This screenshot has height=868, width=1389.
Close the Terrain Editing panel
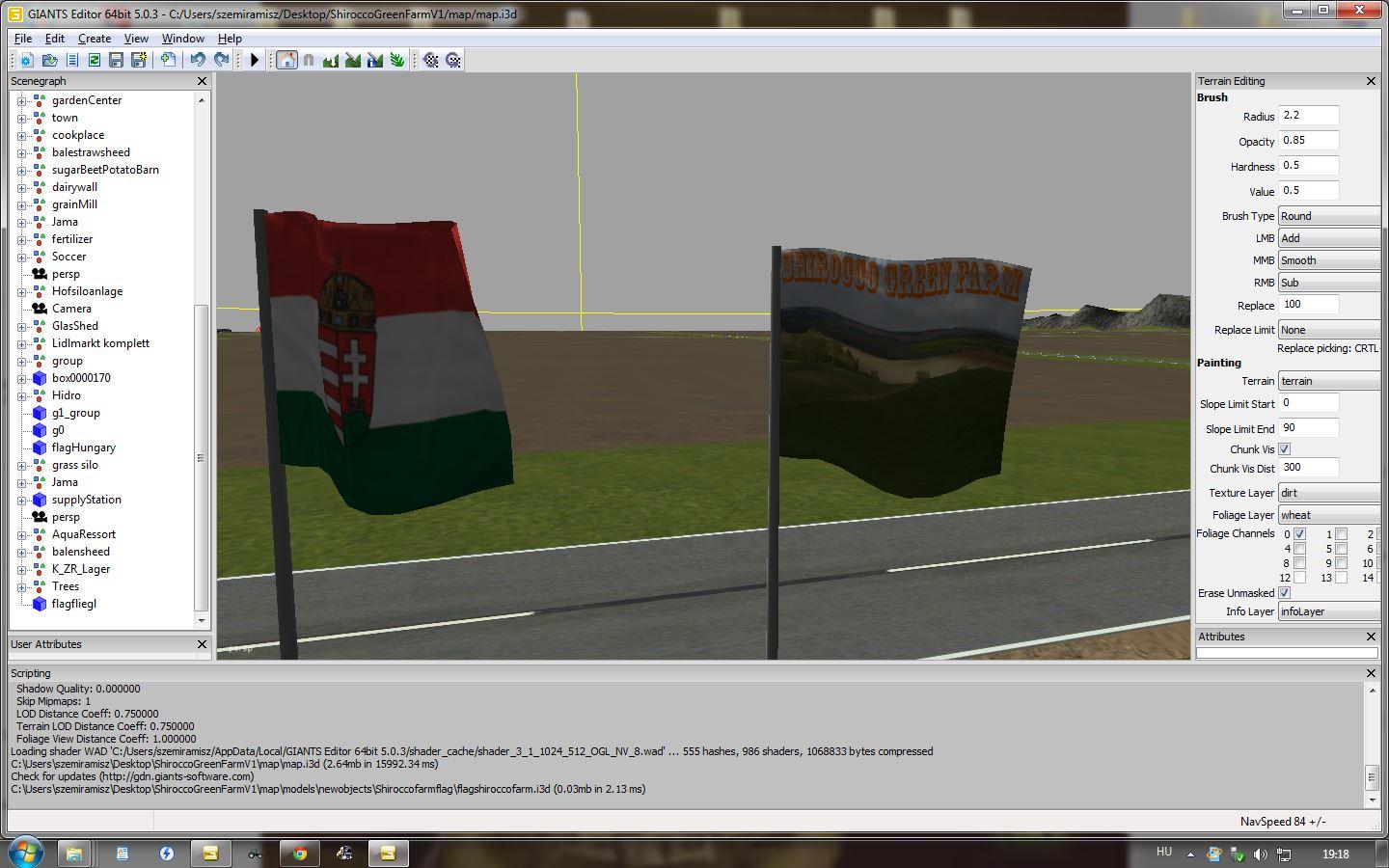(1371, 81)
